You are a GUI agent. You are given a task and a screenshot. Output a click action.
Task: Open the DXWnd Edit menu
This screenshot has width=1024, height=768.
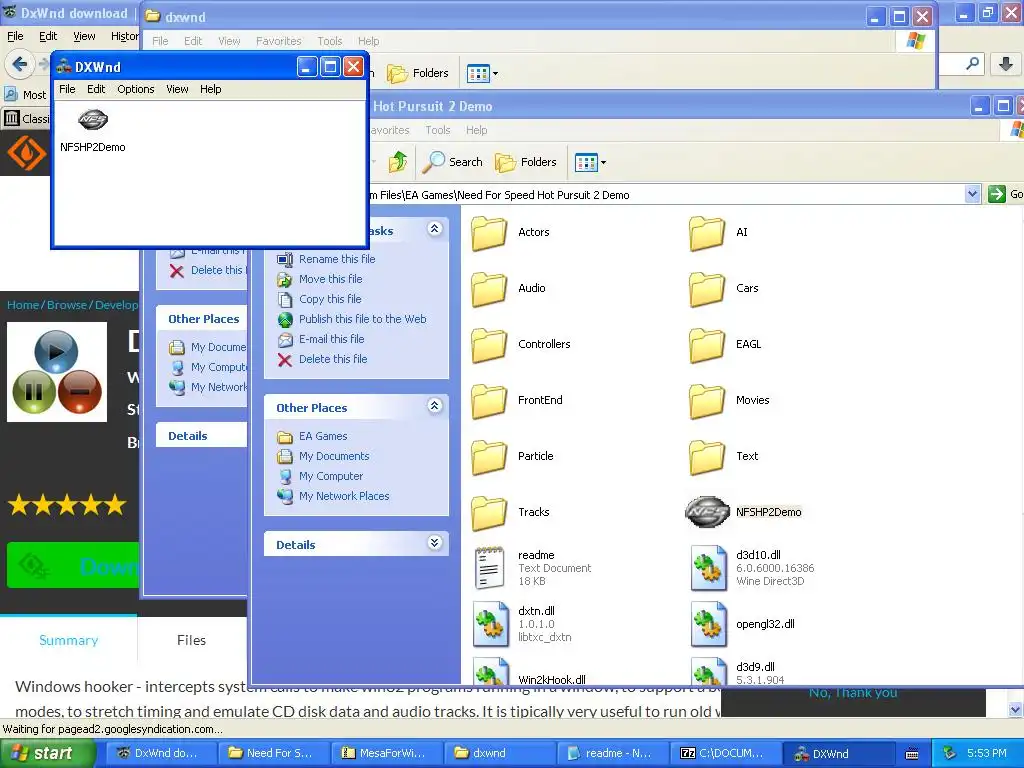click(96, 89)
